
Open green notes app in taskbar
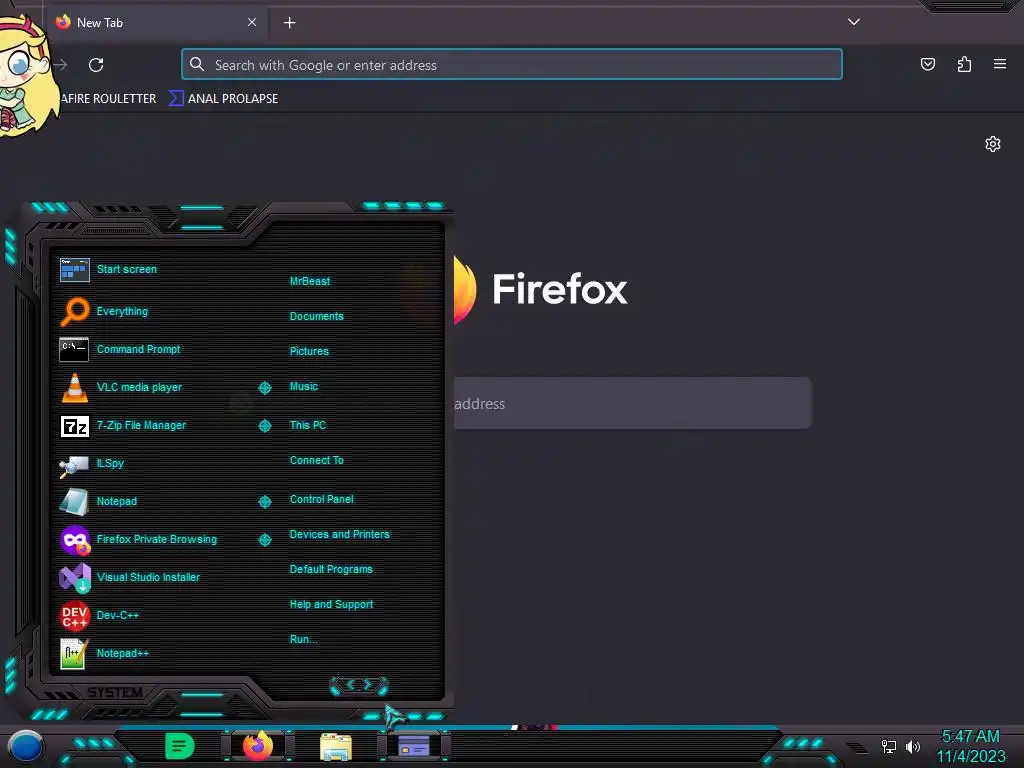point(179,746)
